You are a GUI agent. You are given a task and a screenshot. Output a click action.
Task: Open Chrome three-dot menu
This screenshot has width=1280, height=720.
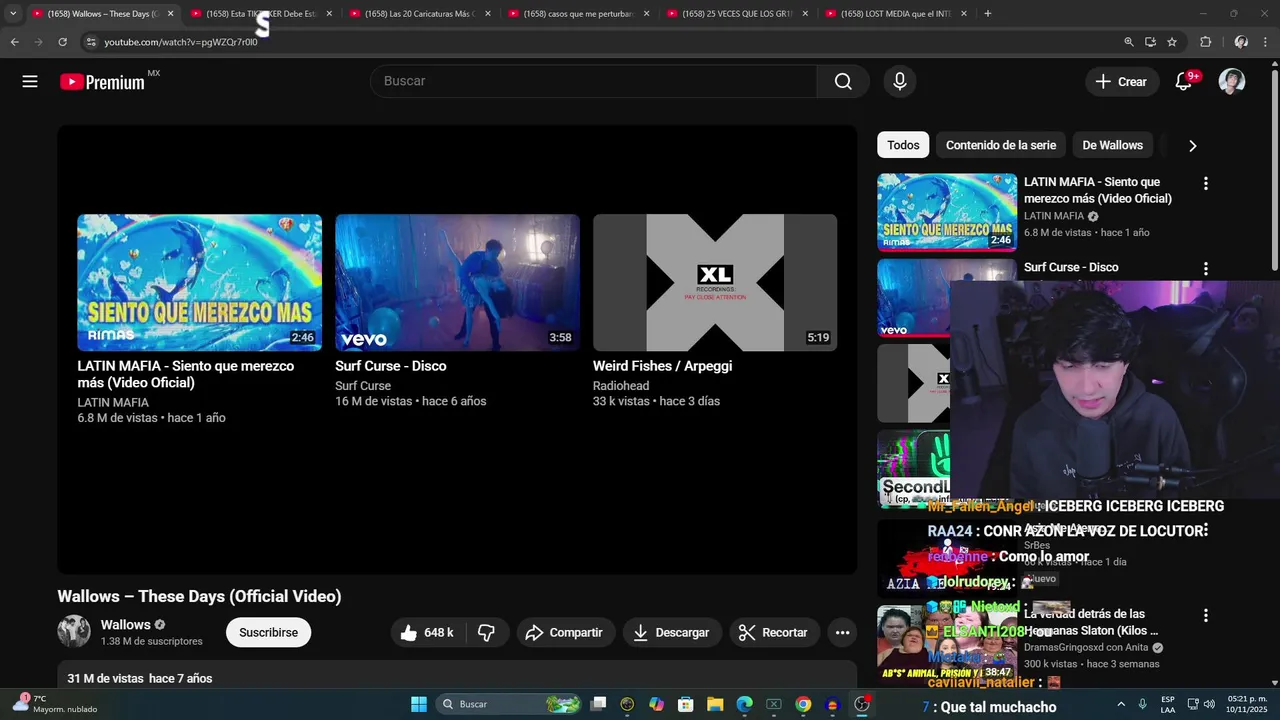[x=1267, y=42]
